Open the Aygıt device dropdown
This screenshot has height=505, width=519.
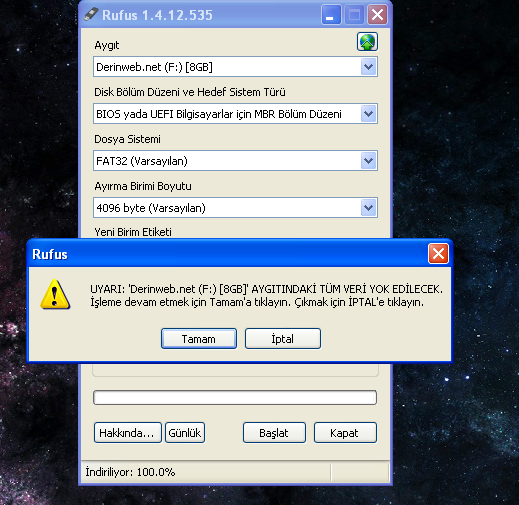pyautogui.click(x=235, y=67)
